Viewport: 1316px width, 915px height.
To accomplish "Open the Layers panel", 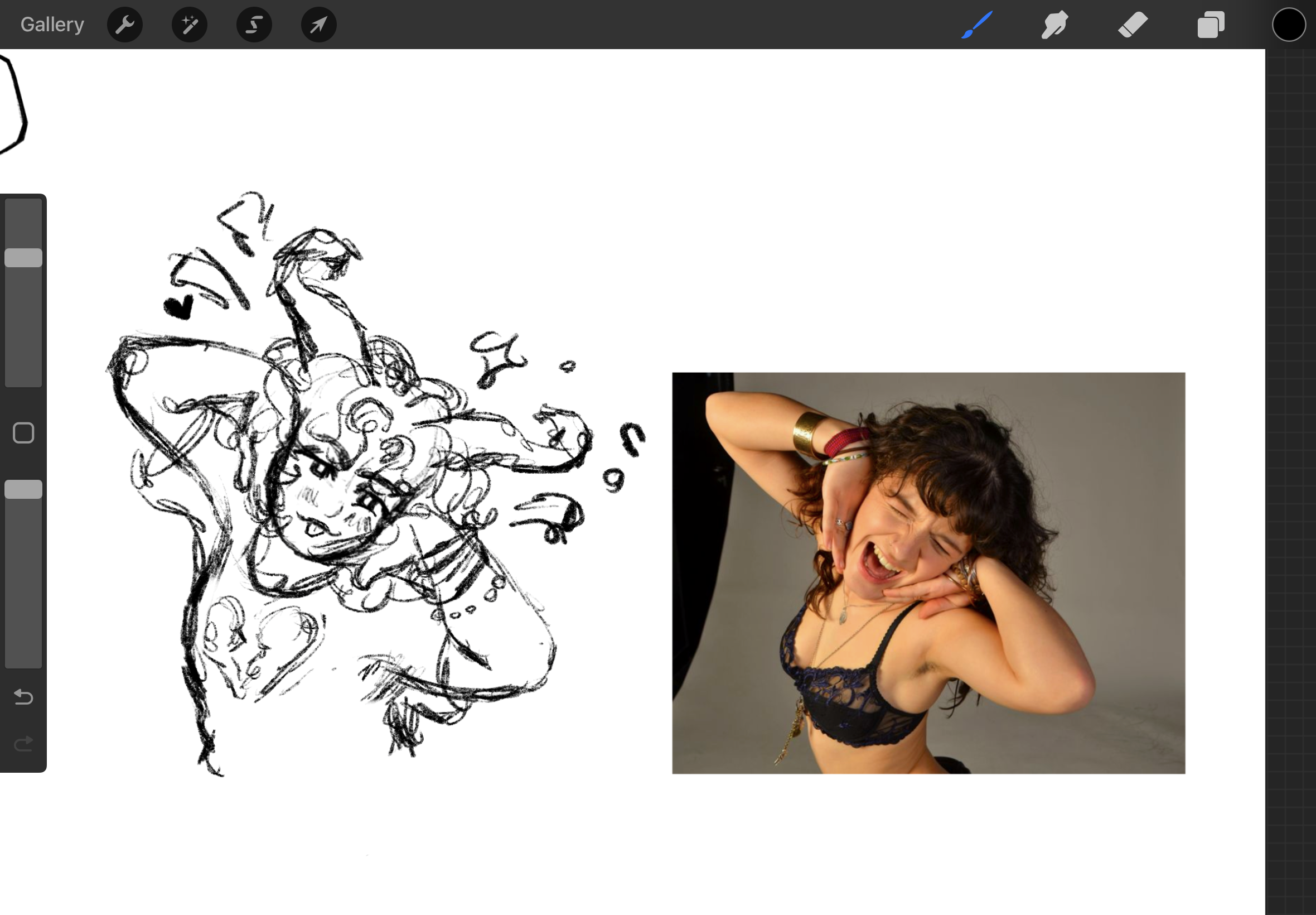I will click(1211, 25).
